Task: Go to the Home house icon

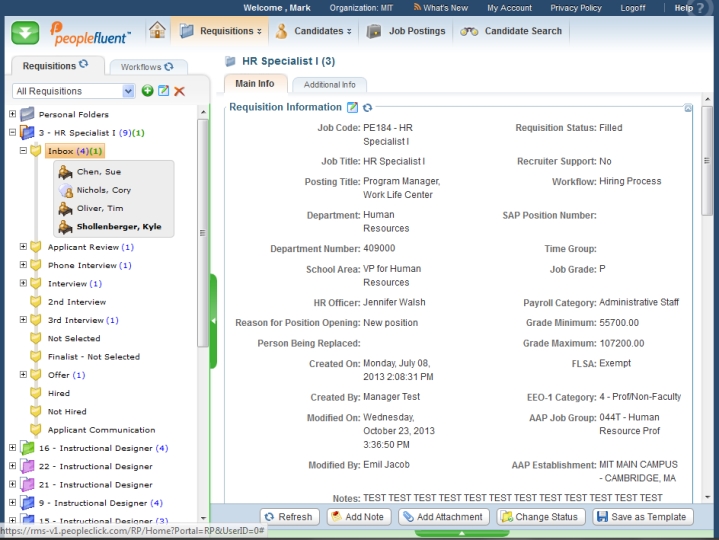Action: [x=157, y=31]
